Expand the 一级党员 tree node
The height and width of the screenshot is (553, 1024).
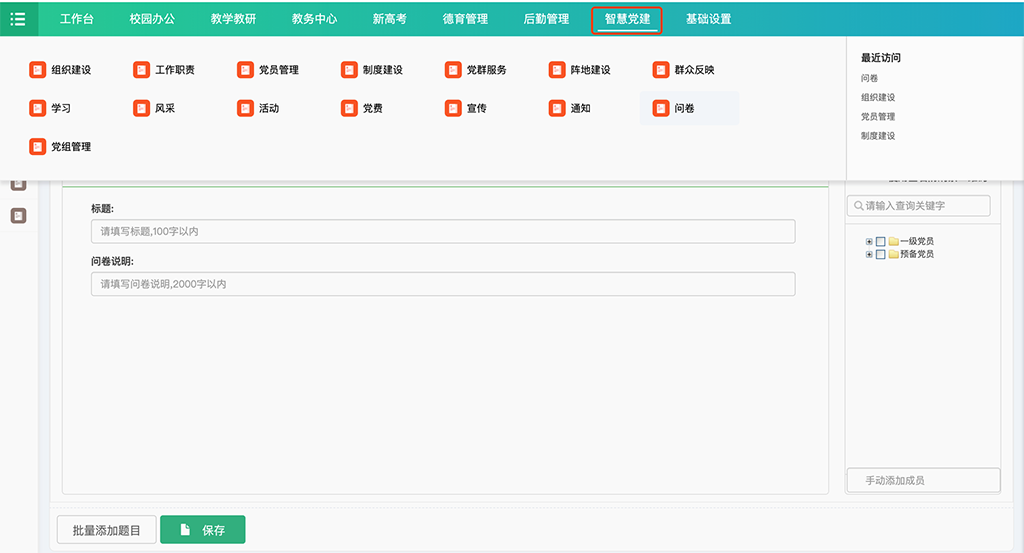point(870,242)
